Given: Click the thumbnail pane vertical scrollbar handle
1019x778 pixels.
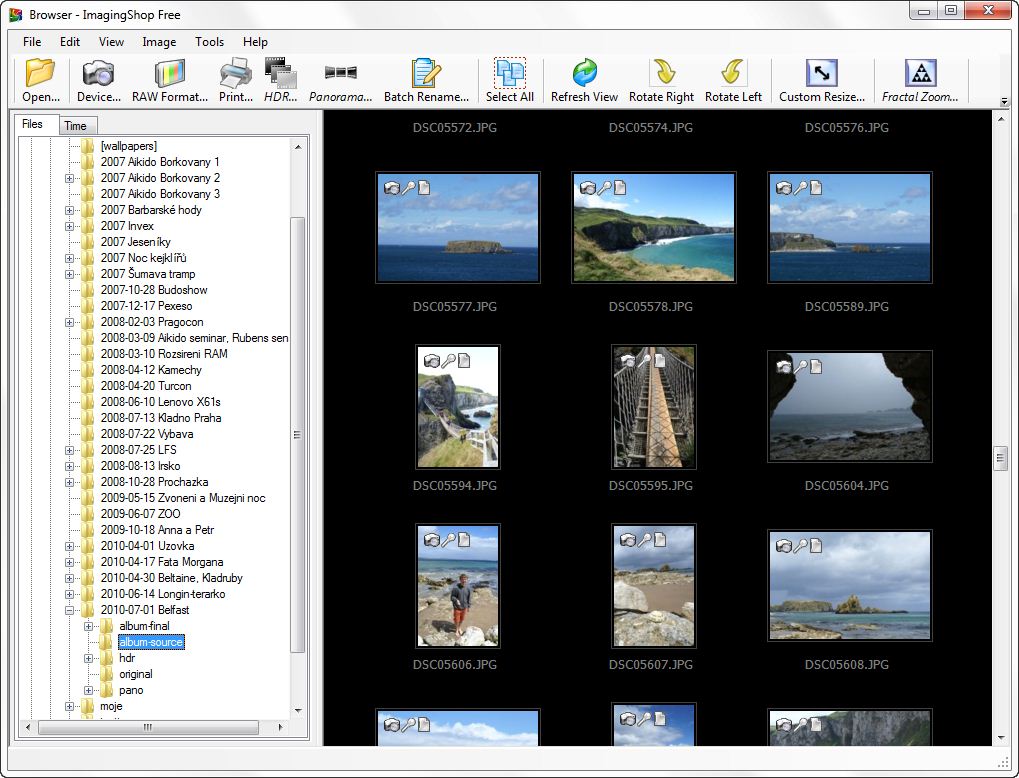Looking at the screenshot, I should [1000, 458].
